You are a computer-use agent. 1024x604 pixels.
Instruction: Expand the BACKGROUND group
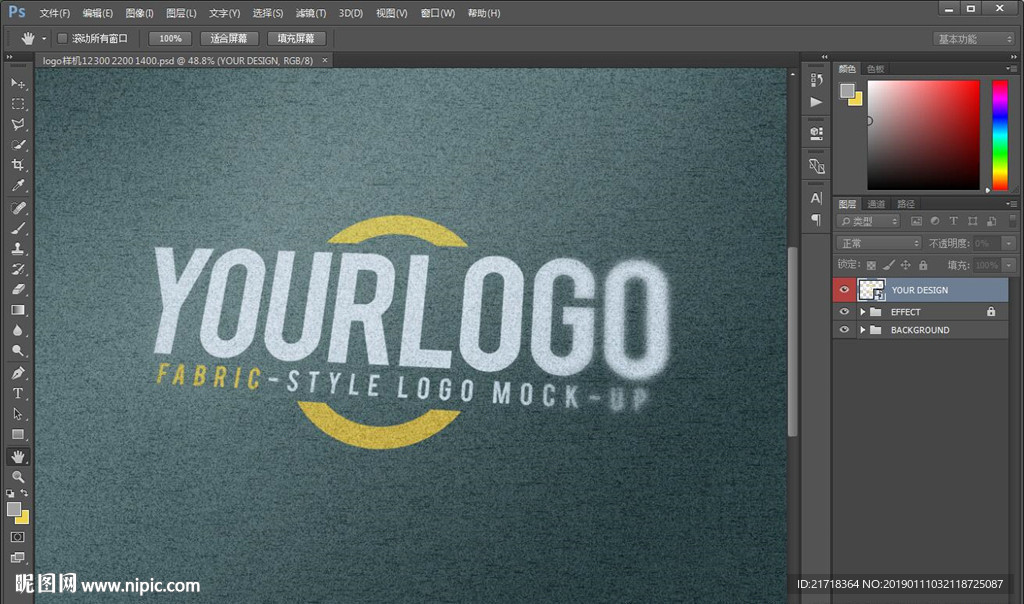pos(863,330)
